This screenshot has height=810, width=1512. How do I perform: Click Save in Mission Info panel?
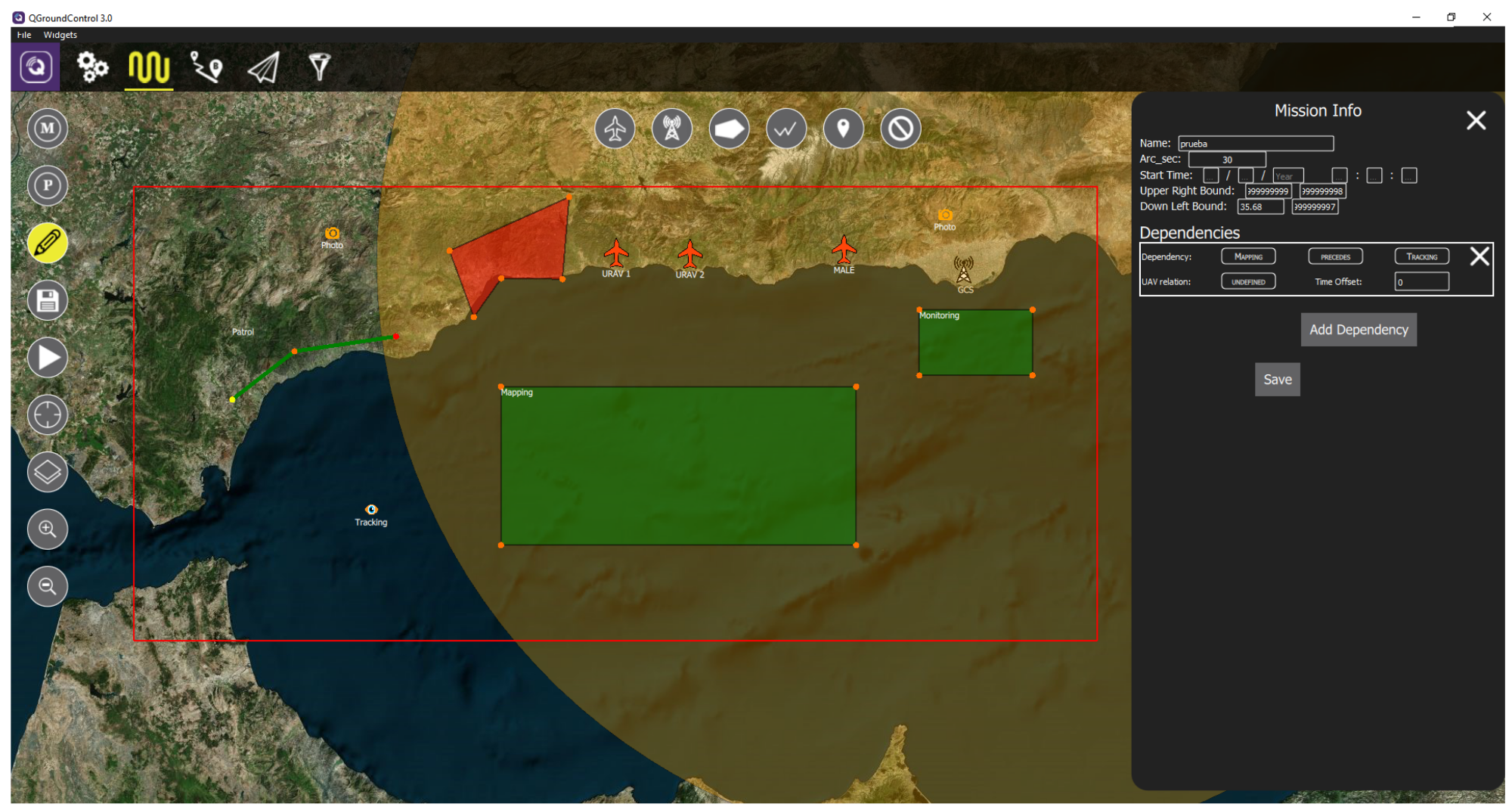(x=1277, y=380)
